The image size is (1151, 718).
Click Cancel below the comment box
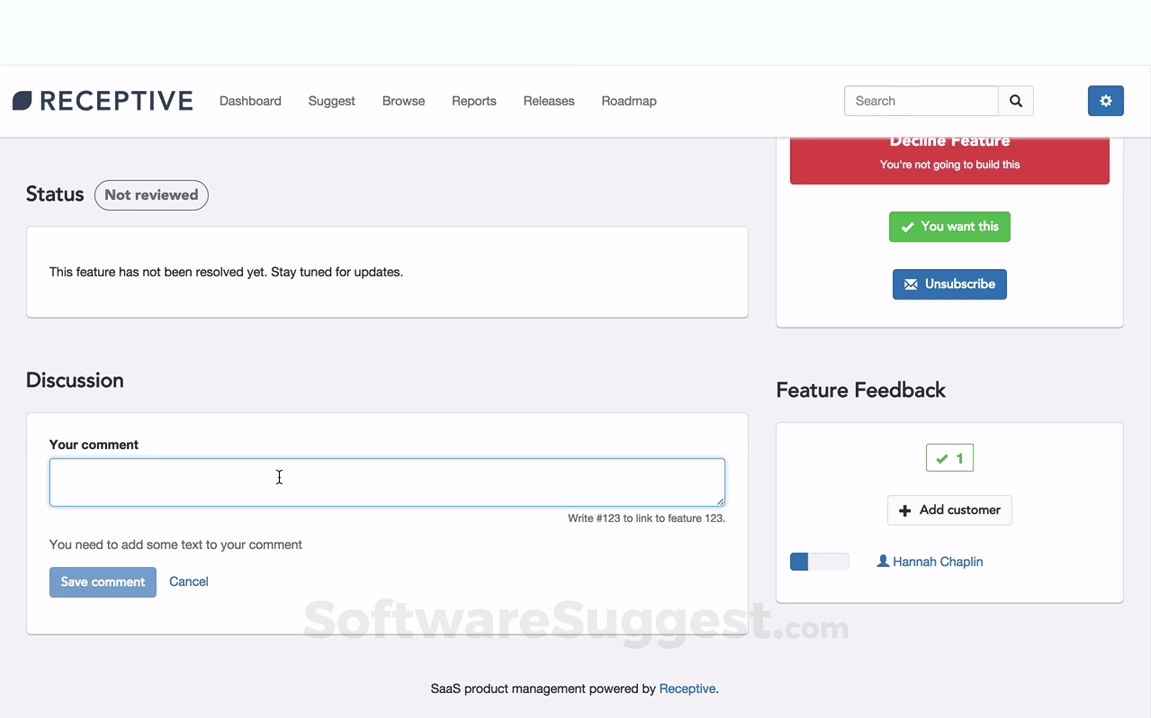189,581
